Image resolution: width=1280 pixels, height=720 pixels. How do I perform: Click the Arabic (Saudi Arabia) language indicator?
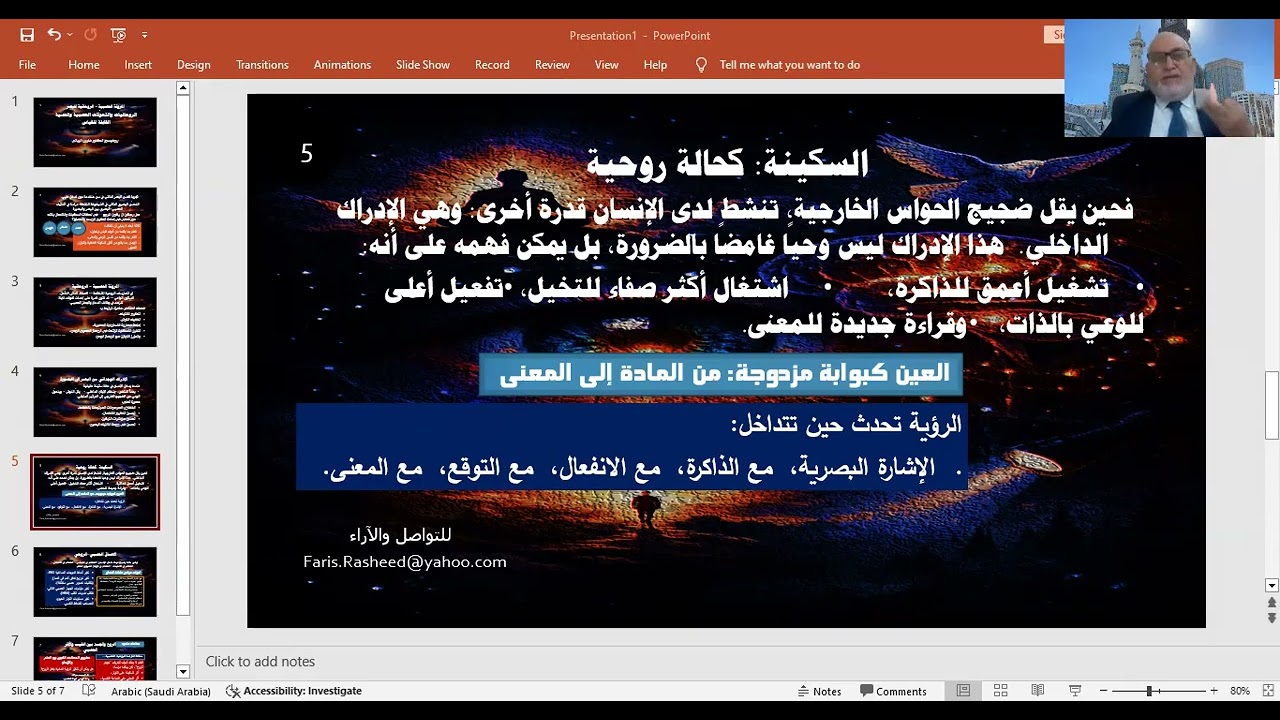[161, 691]
